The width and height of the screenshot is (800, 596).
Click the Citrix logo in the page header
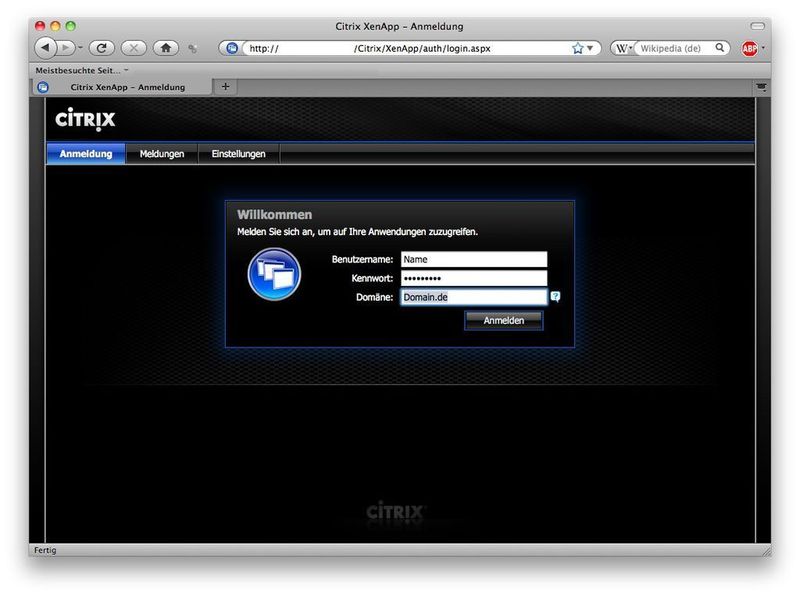pyautogui.click(x=85, y=119)
